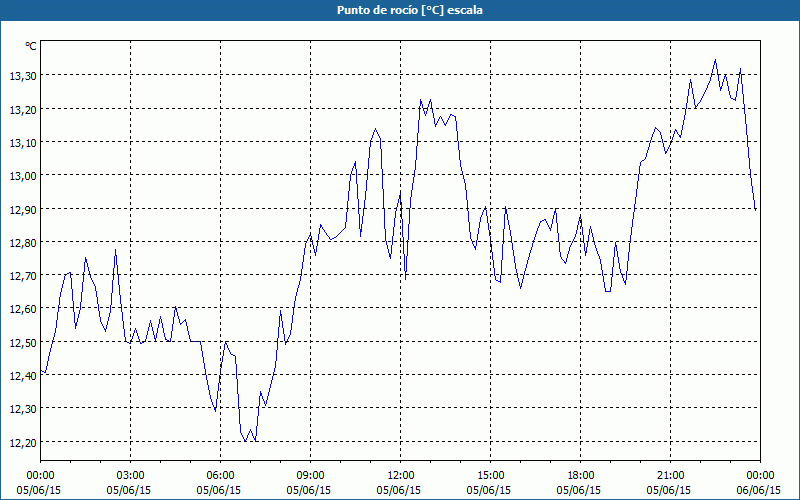Click the "15:00" time label
This screenshot has height=500, width=800.
click(x=490, y=476)
